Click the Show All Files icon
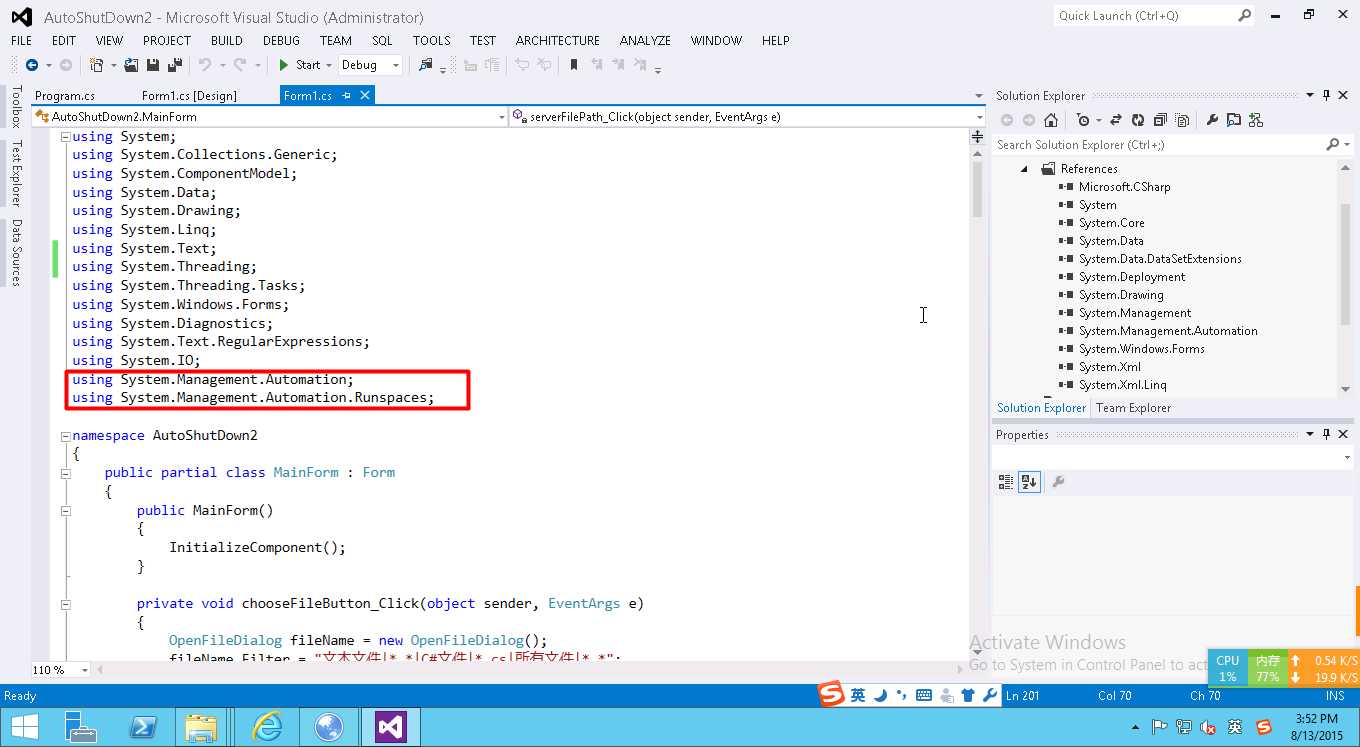The height and width of the screenshot is (747, 1360). [1182, 120]
